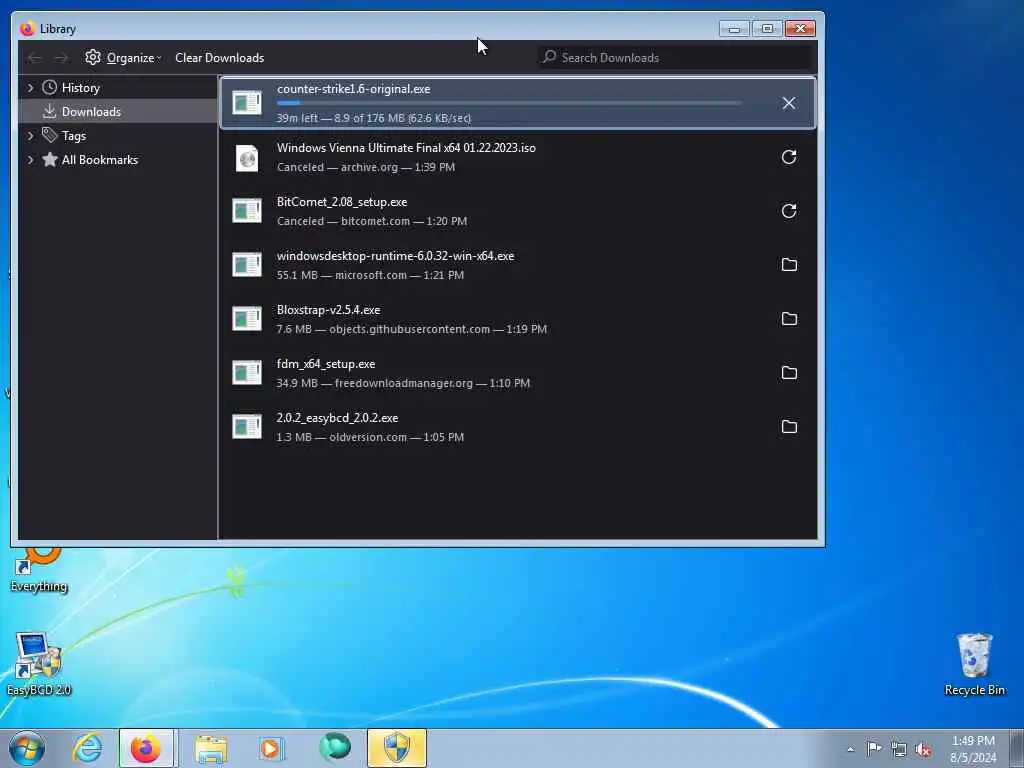The width and height of the screenshot is (1024, 768).
Task: Open Action Center flag in tray
Action: pos(874,749)
